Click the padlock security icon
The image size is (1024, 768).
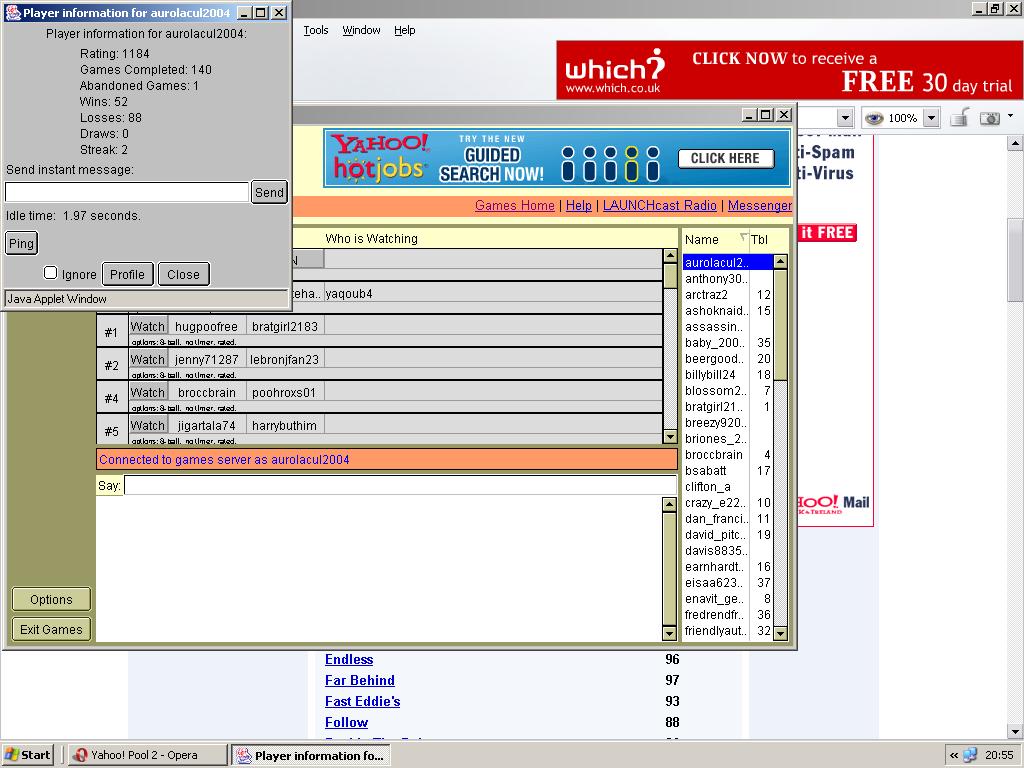pyautogui.click(x=959, y=118)
